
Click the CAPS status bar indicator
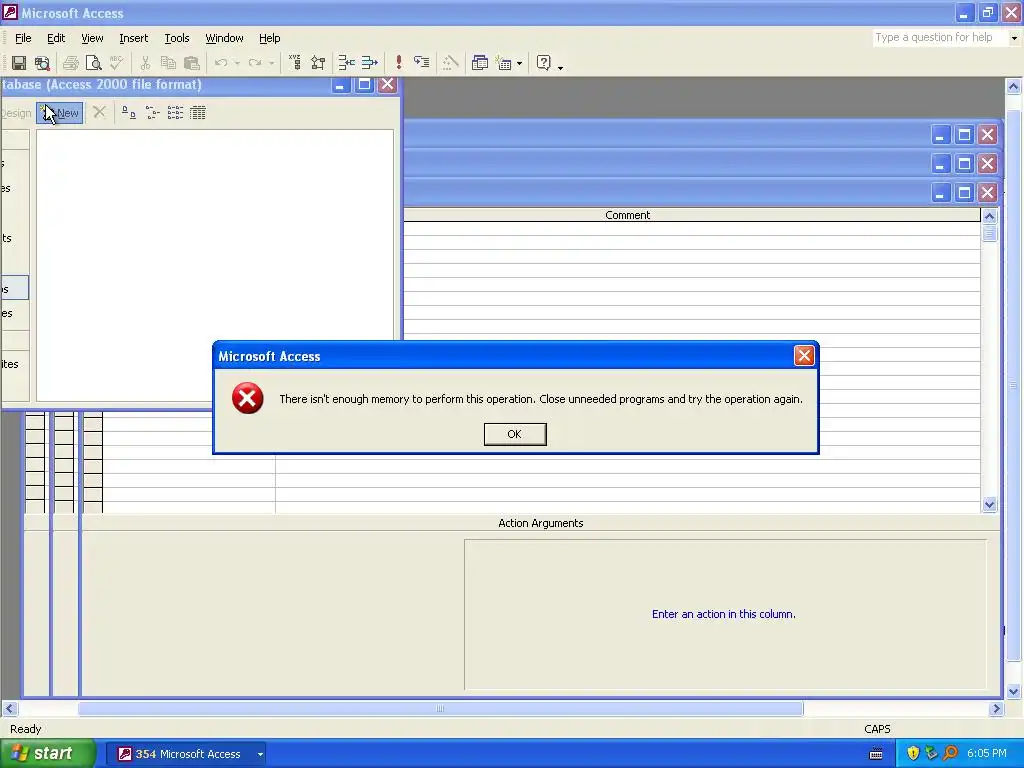tap(877, 729)
